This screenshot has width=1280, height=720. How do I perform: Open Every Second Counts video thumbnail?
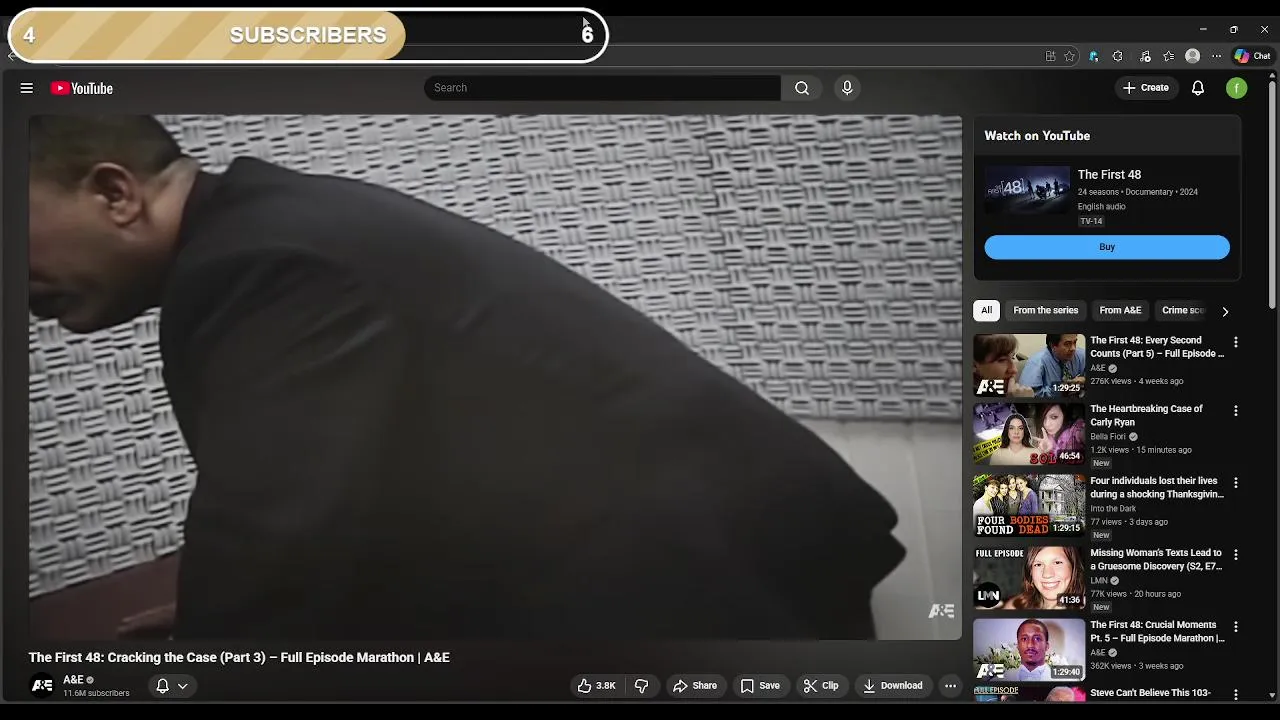click(x=1029, y=365)
